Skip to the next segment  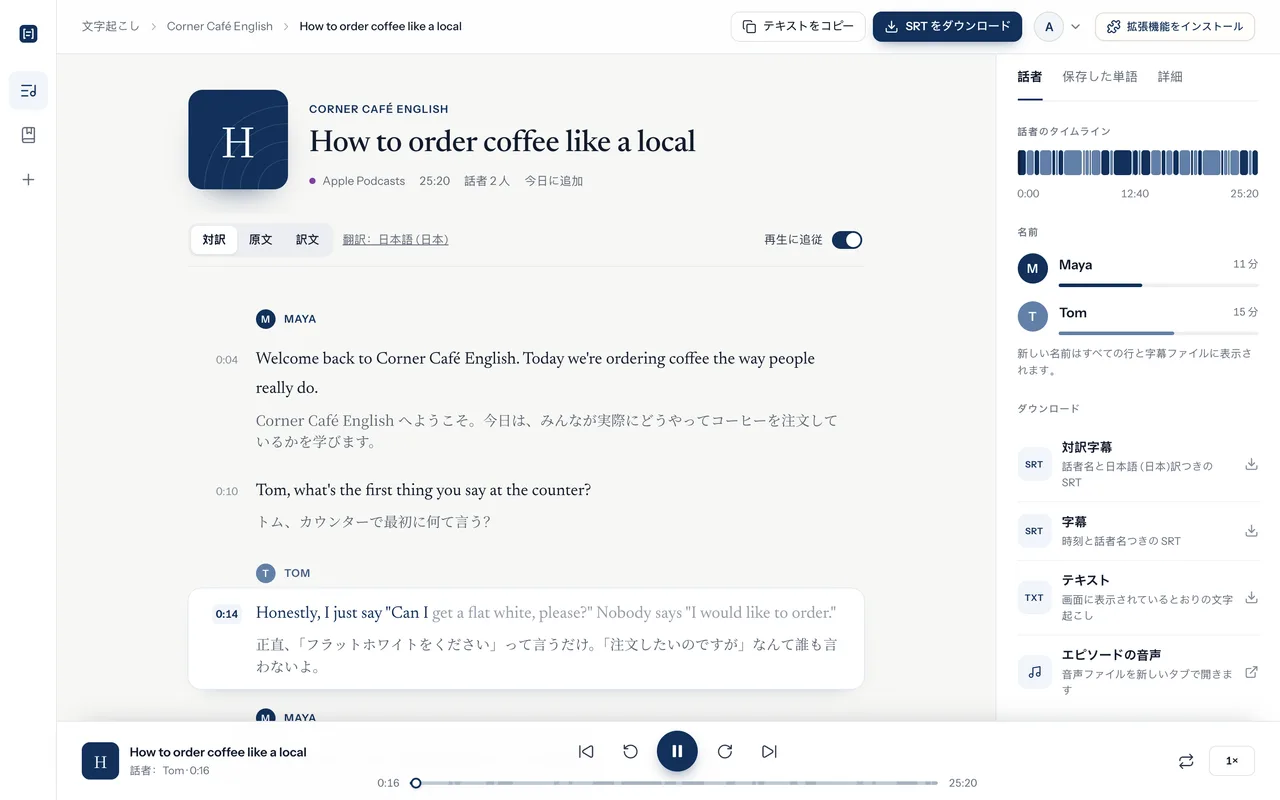pyautogui.click(x=769, y=752)
